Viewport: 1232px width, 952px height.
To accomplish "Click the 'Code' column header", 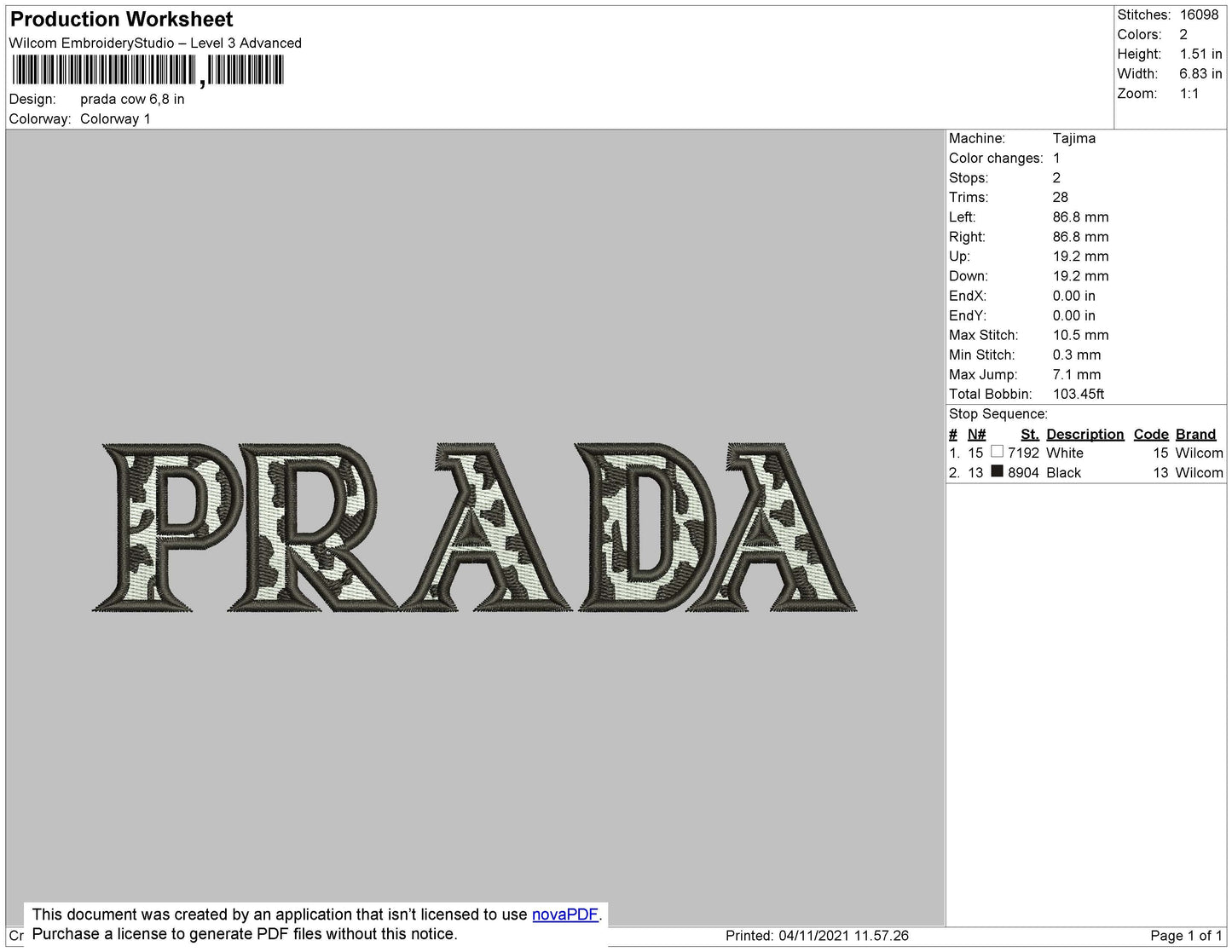I will pyautogui.click(x=1151, y=434).
